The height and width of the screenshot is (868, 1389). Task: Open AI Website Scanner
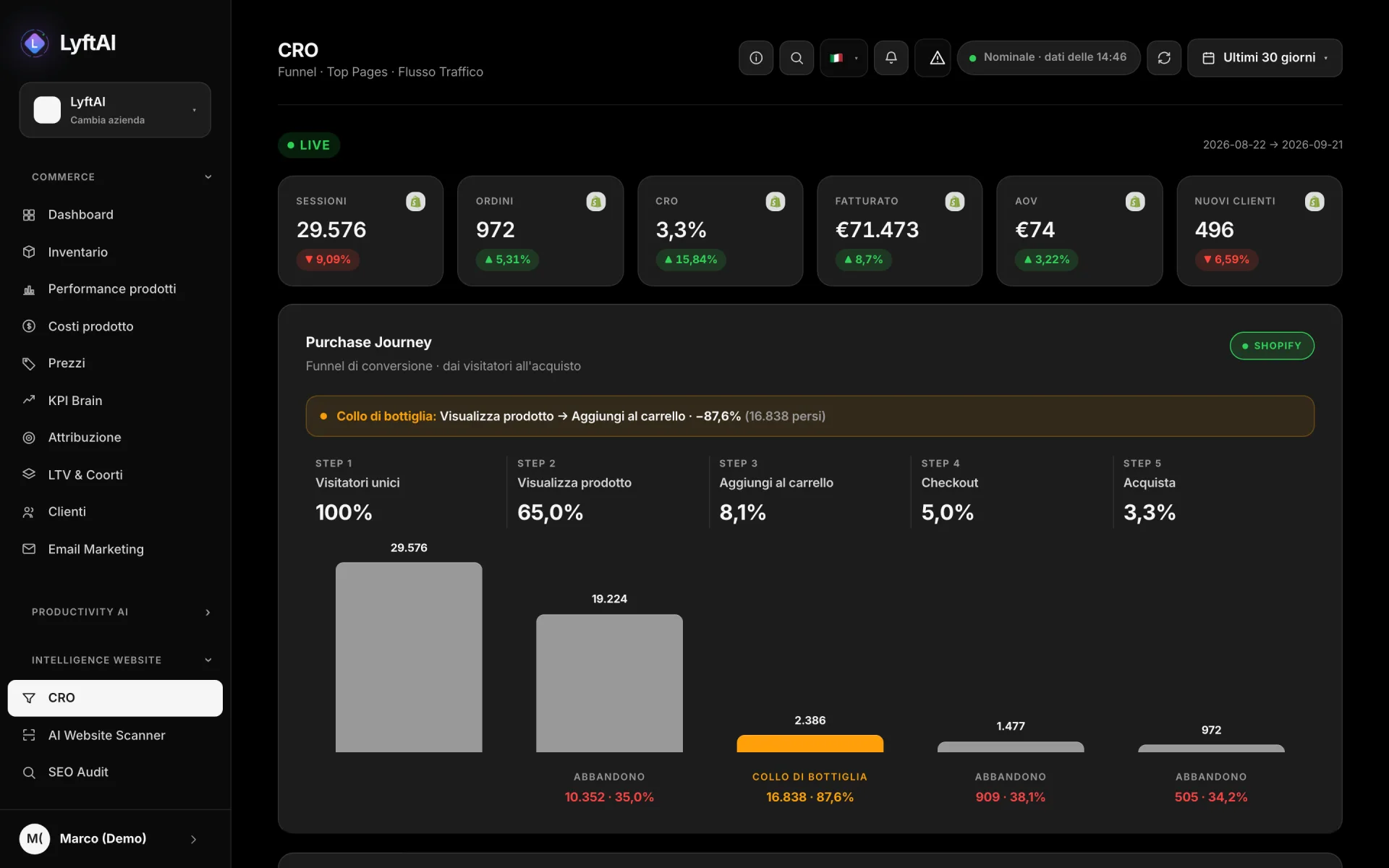(x=115, y=736)
